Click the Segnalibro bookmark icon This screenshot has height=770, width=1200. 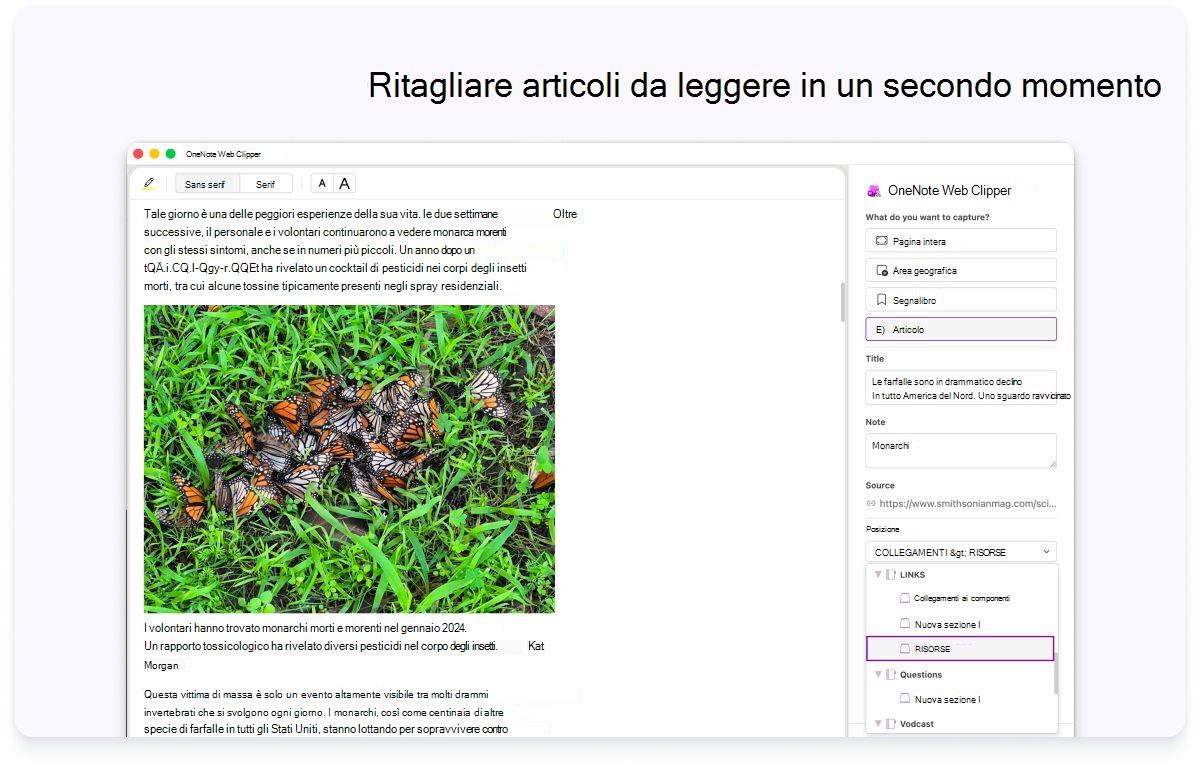click(x=881, y=300)
